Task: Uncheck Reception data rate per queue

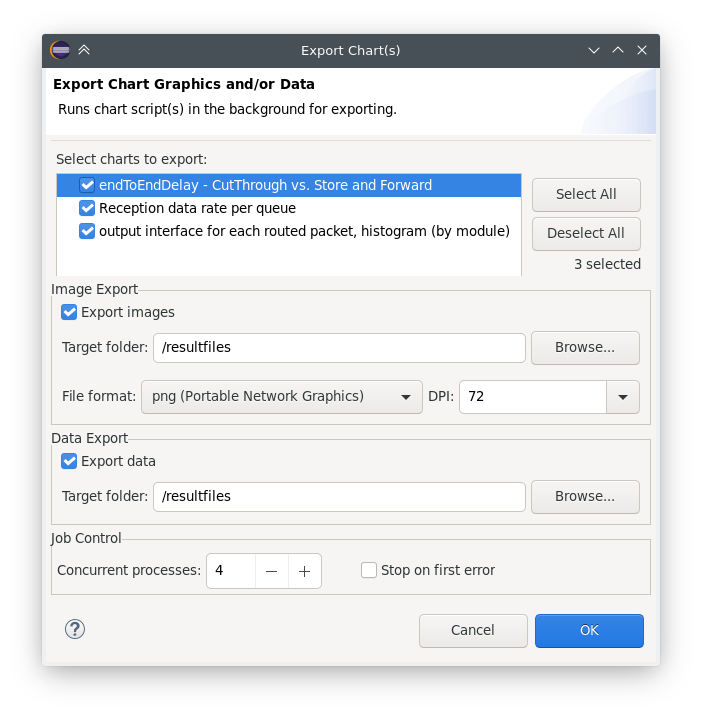Action: (x=87, y=208)
